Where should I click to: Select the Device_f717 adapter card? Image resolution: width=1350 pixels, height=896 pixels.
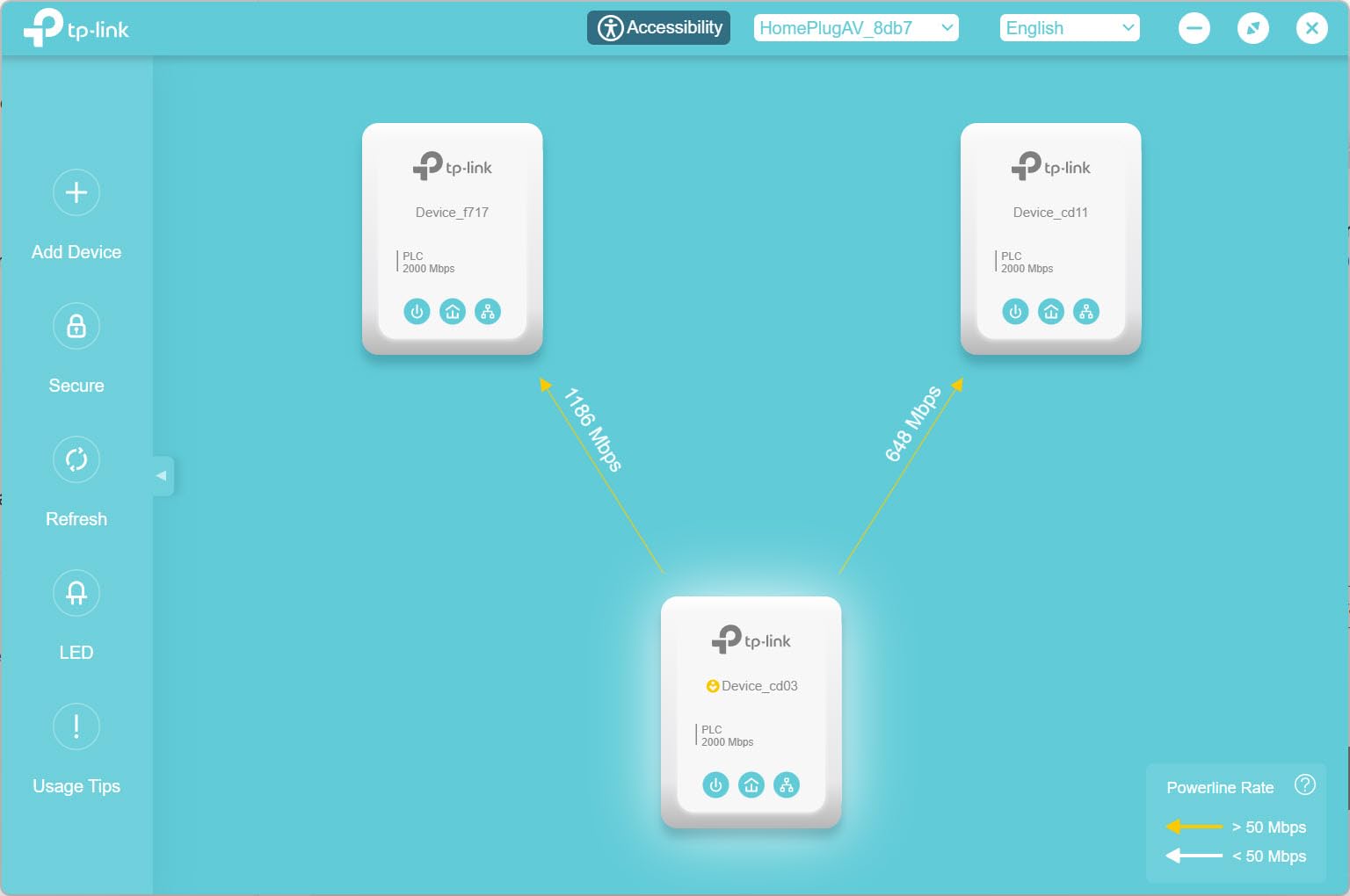click(453, 237)
